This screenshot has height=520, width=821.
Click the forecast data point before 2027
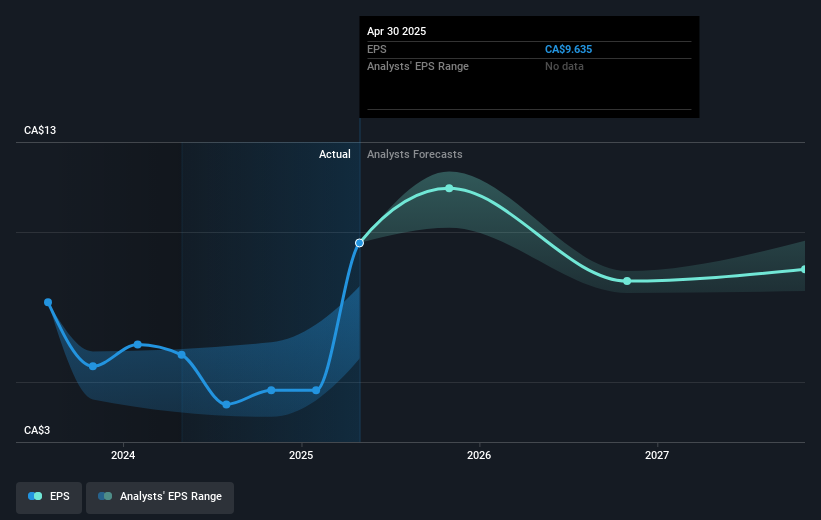pyautogui.click(x=627, y=281)
